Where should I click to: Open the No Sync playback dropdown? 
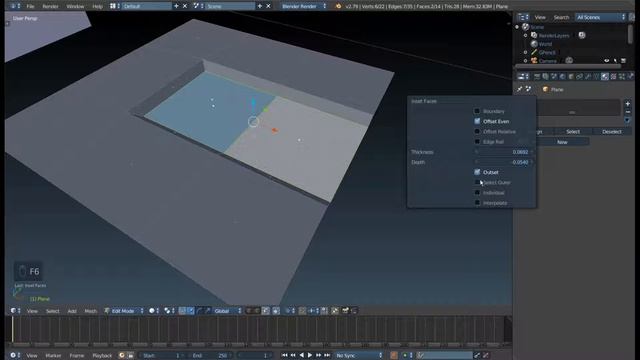[359, 356]
